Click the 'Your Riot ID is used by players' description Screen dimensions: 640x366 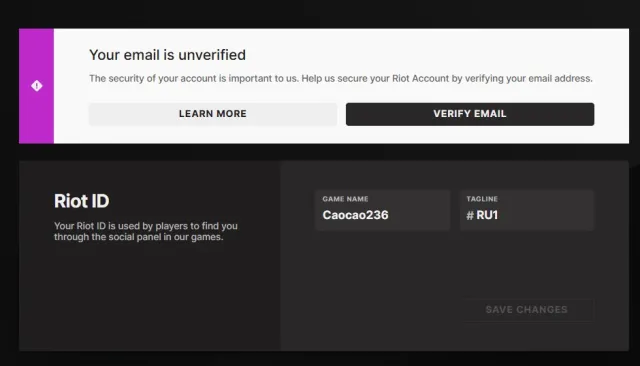[x=146, y=231]
